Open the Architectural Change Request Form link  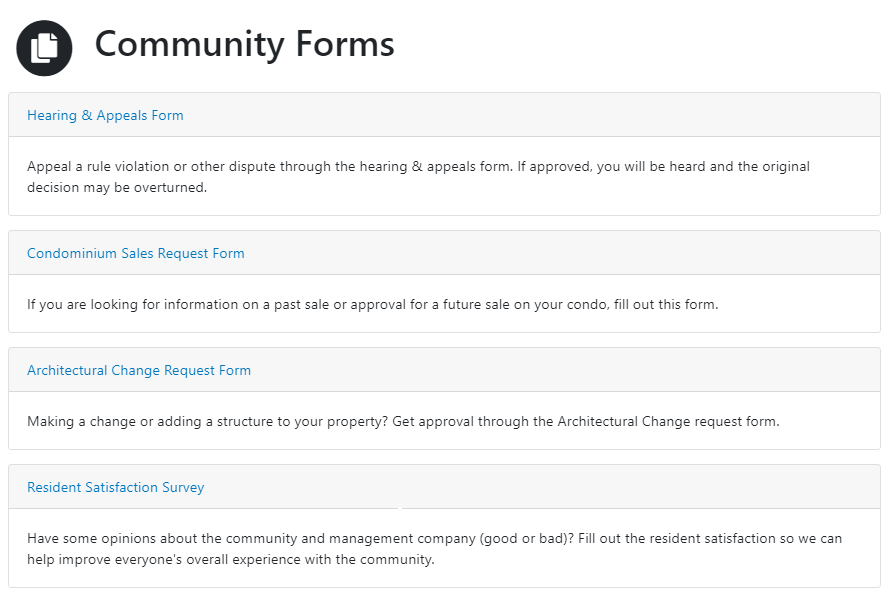point(139,370)
